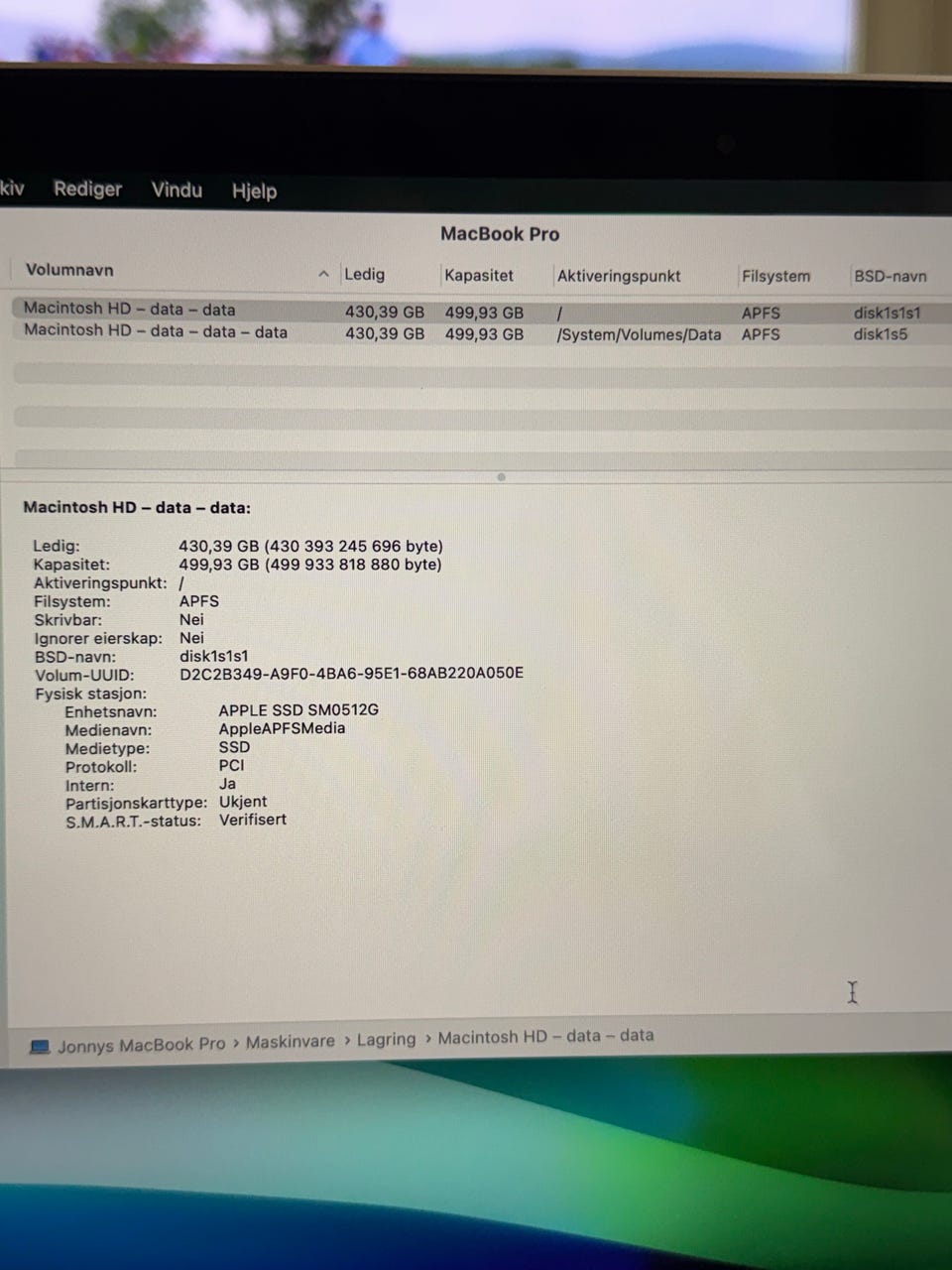Click BSD-navn value disk1s1s1 in details
Screen dimensions: 952x1270
click(x=213, y=656)
